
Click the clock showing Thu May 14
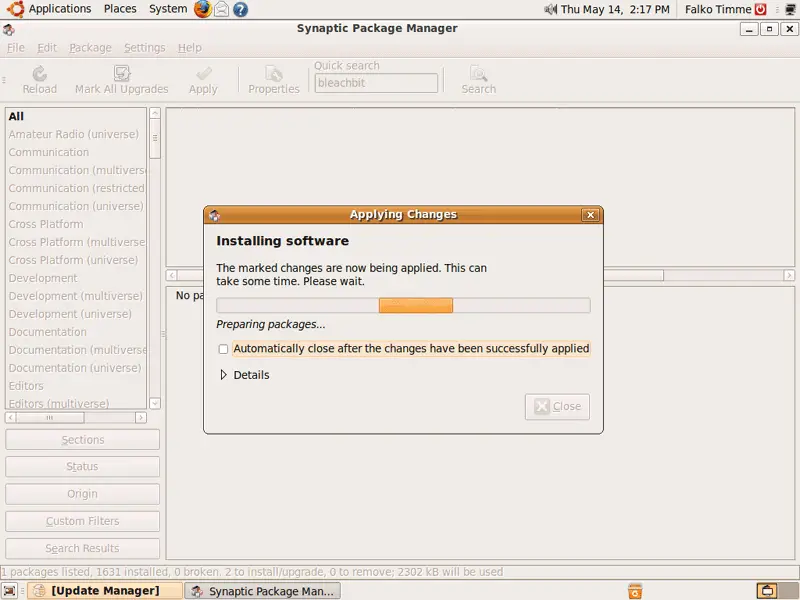(x=615, y=9)
